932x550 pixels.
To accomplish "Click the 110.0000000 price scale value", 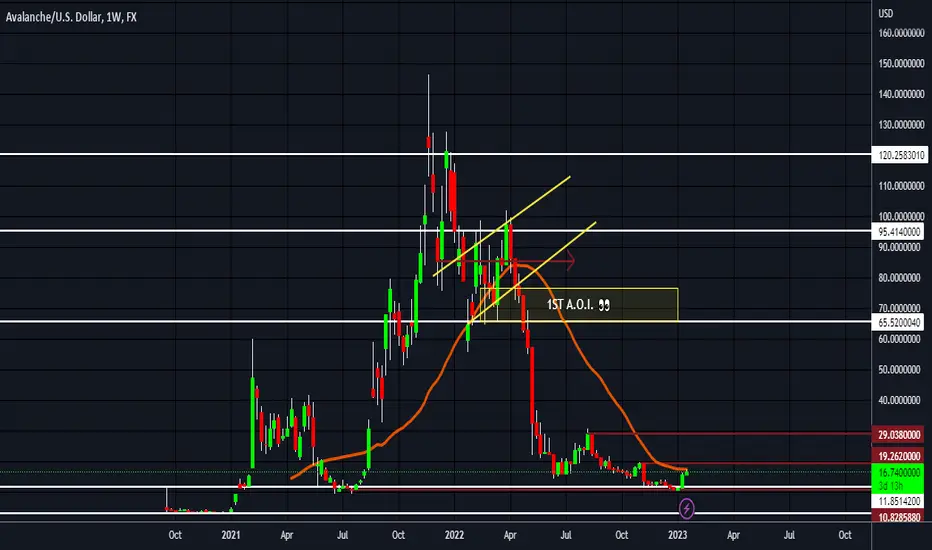I will click(x=901, y=186).
